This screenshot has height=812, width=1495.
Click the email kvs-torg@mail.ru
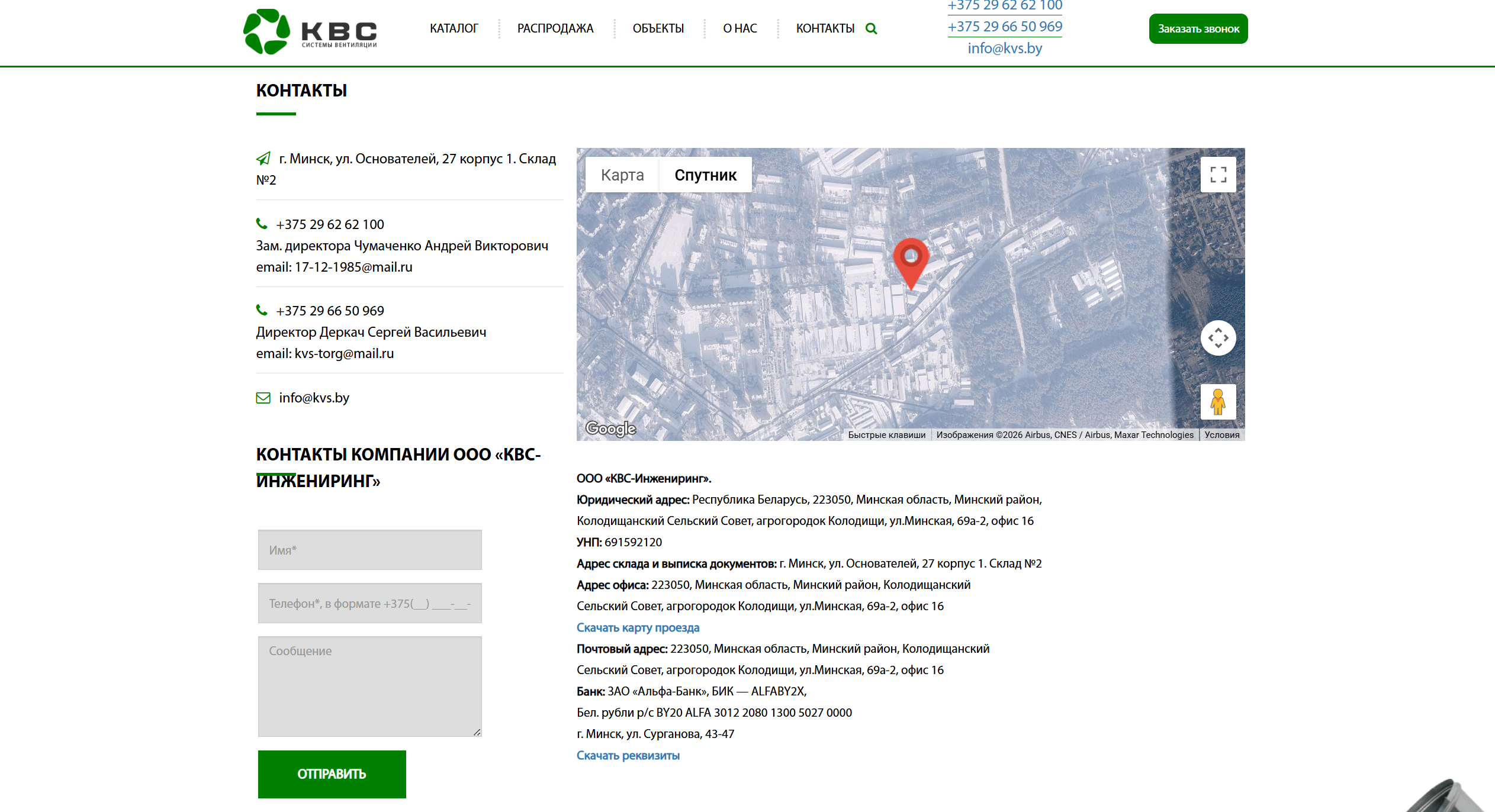(x=344, y=353)
